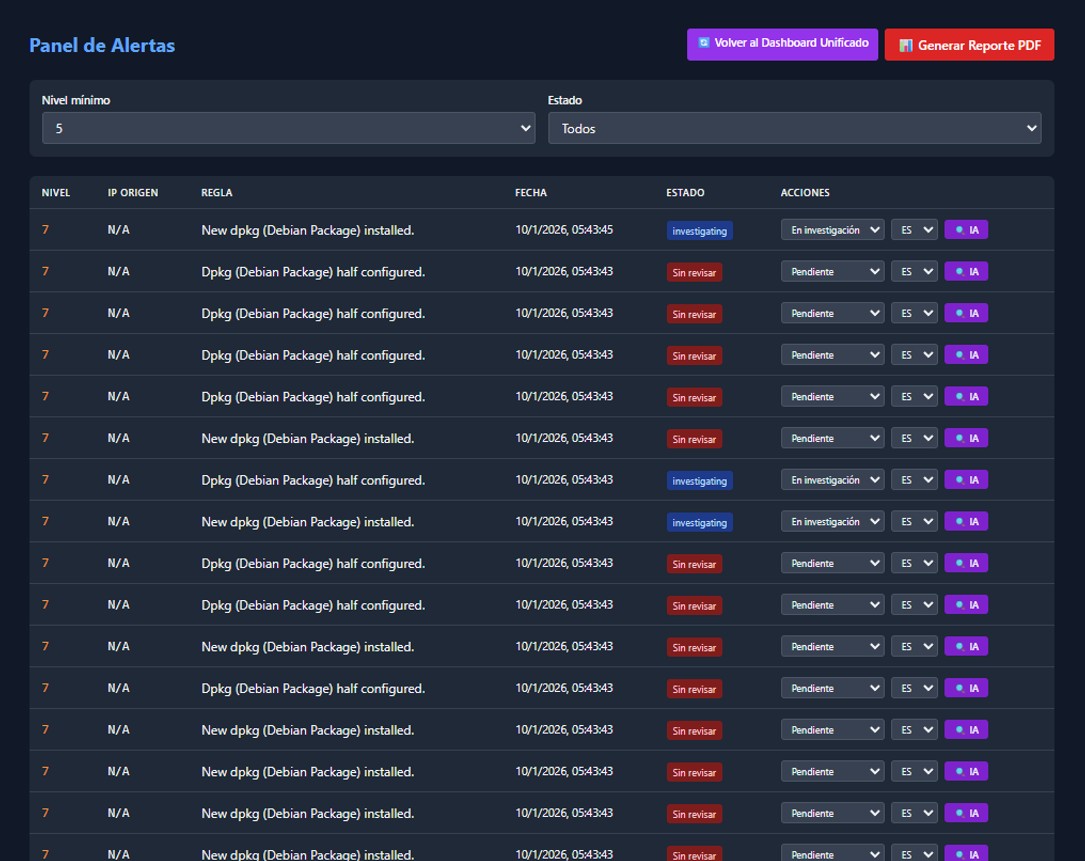
Task: Click IA button for investigating half configured alert
Action: point(966,480)
